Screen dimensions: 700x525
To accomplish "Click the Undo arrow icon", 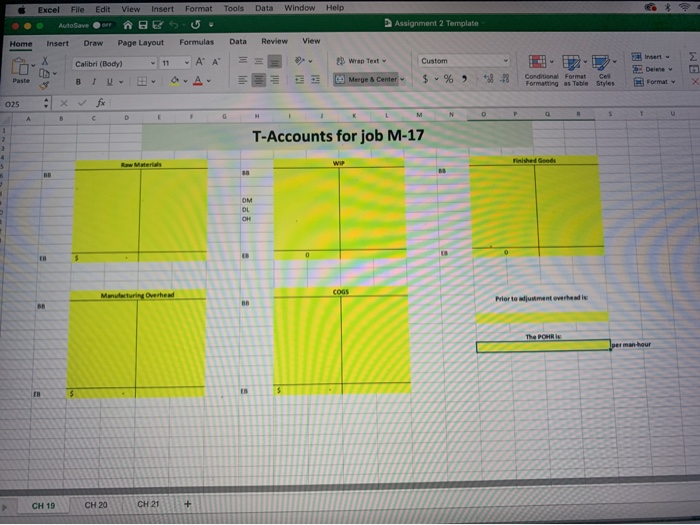I will coord(174,25).
